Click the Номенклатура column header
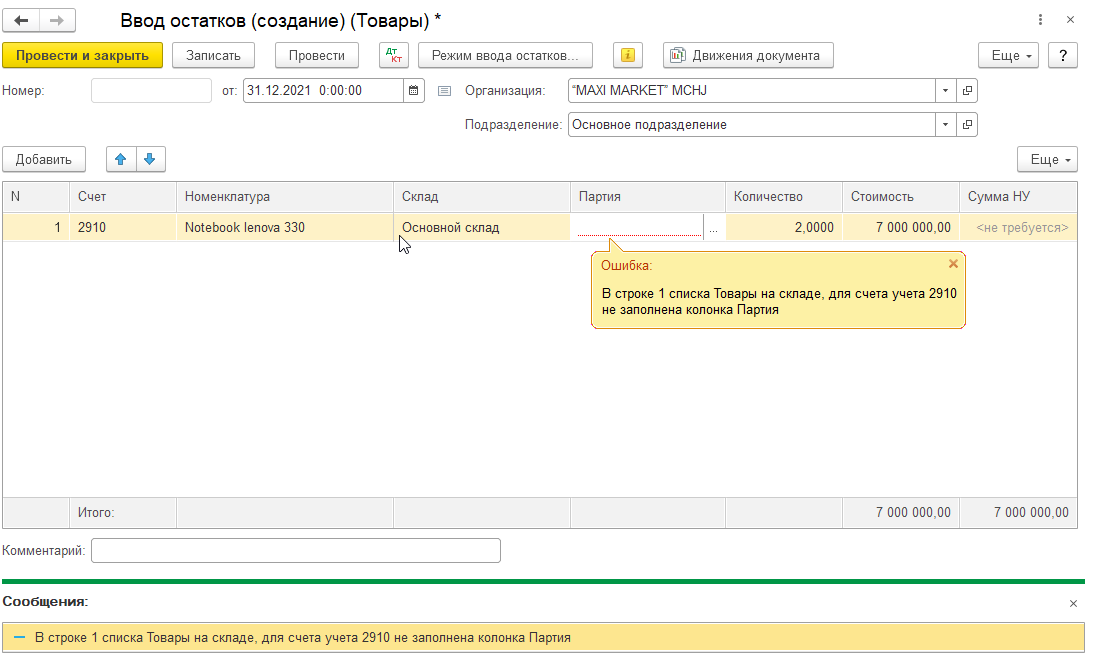Image resolution: width=1095 pixels, height=665 pixels. 285,197
